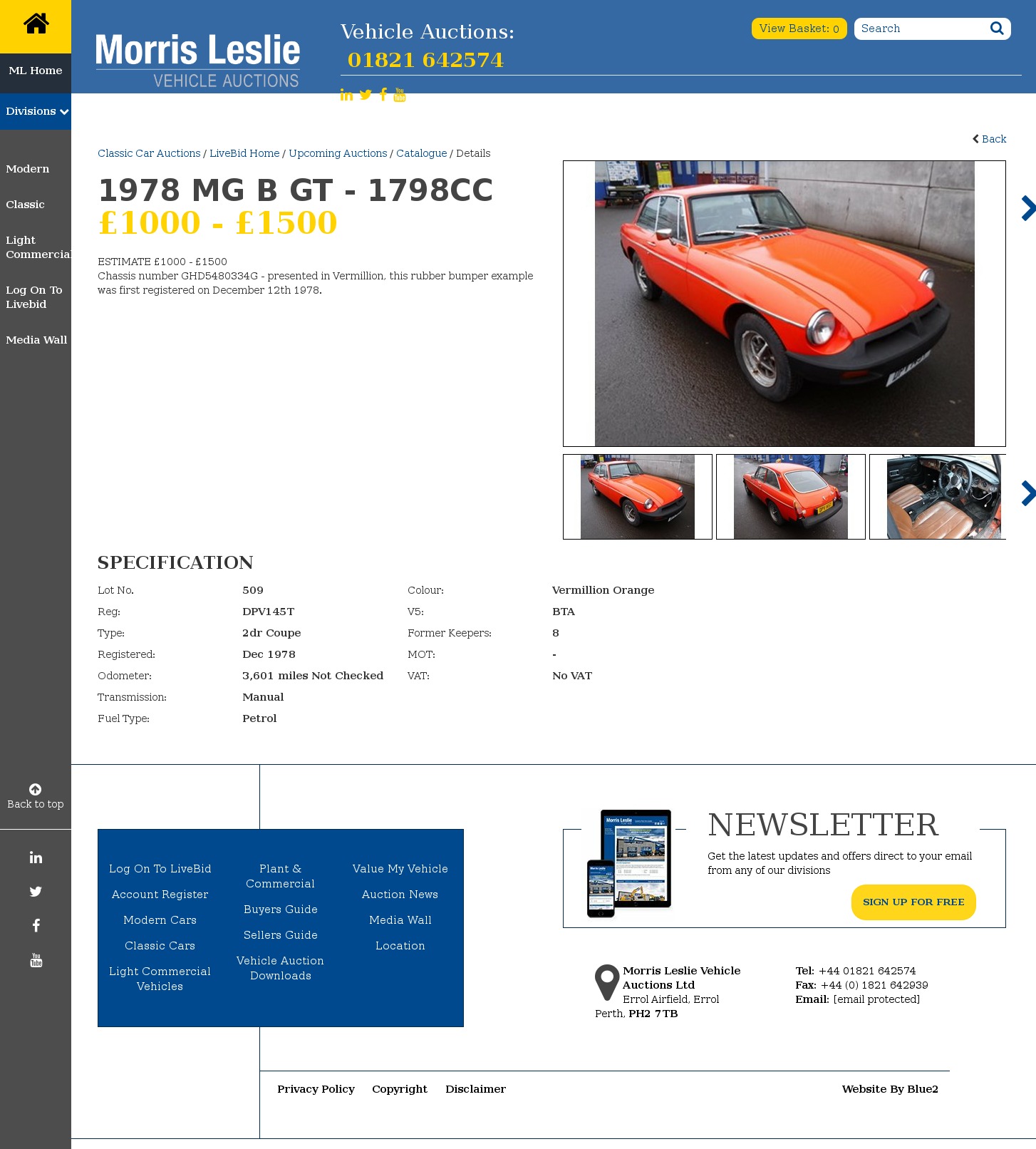Screen dimensions: 1036x1149
Task: Open Value My Vehicle link
Action: [x=400, y=869]
